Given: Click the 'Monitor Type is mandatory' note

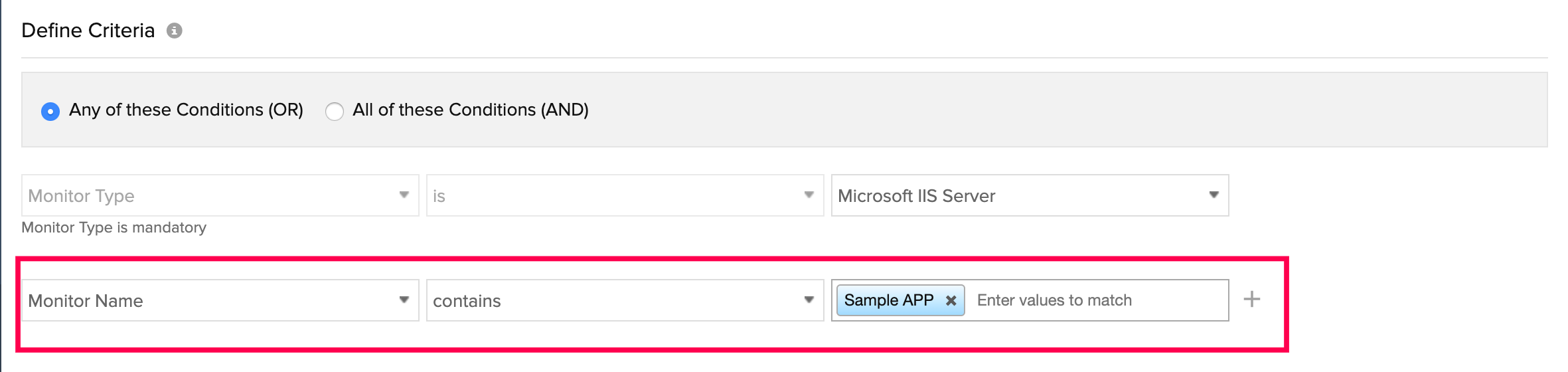Looking at the screenshot, I should pyautogui.click(x=114, y=227).
